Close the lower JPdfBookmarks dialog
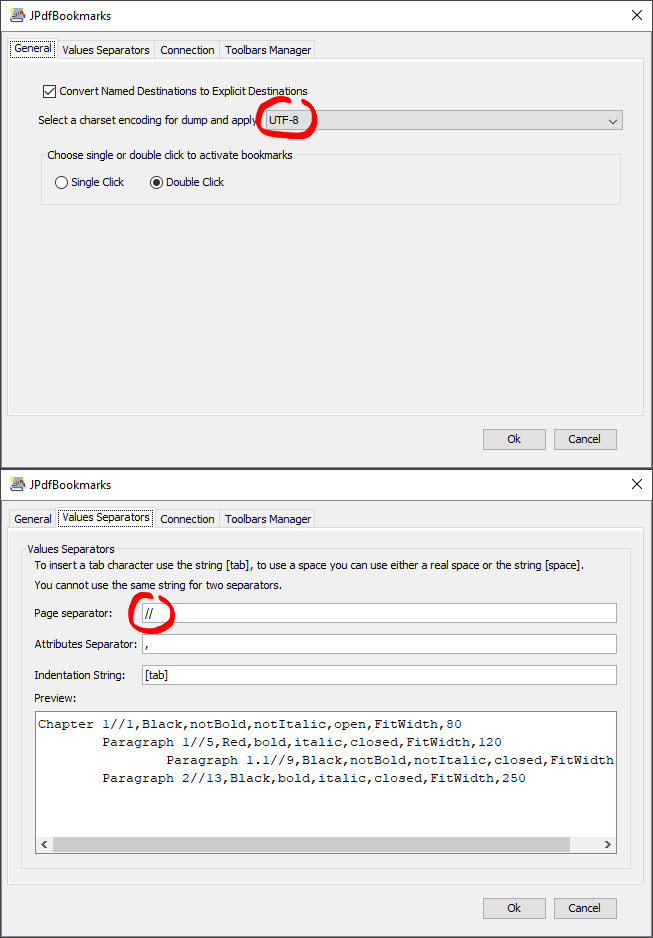The height and width of the screenshot is (938, 653). pyautogui.click(x=637, y=485)
